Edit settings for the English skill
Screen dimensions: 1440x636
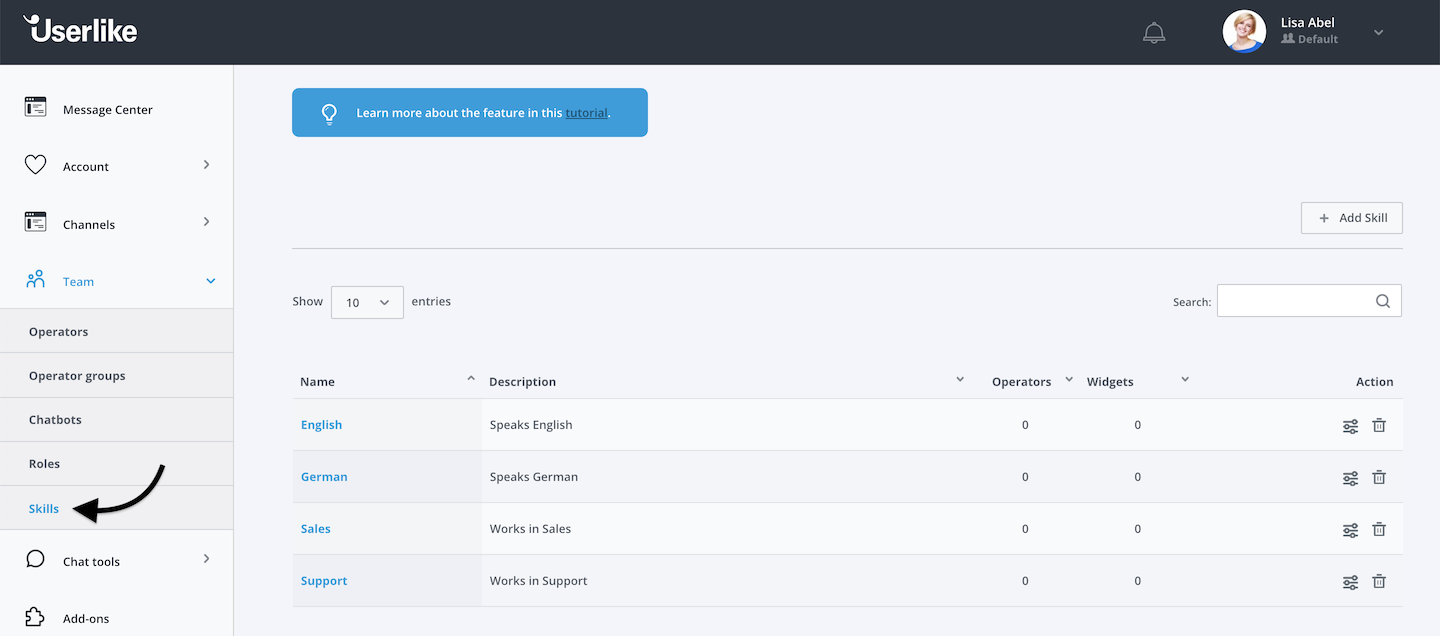click(1350, 426)
